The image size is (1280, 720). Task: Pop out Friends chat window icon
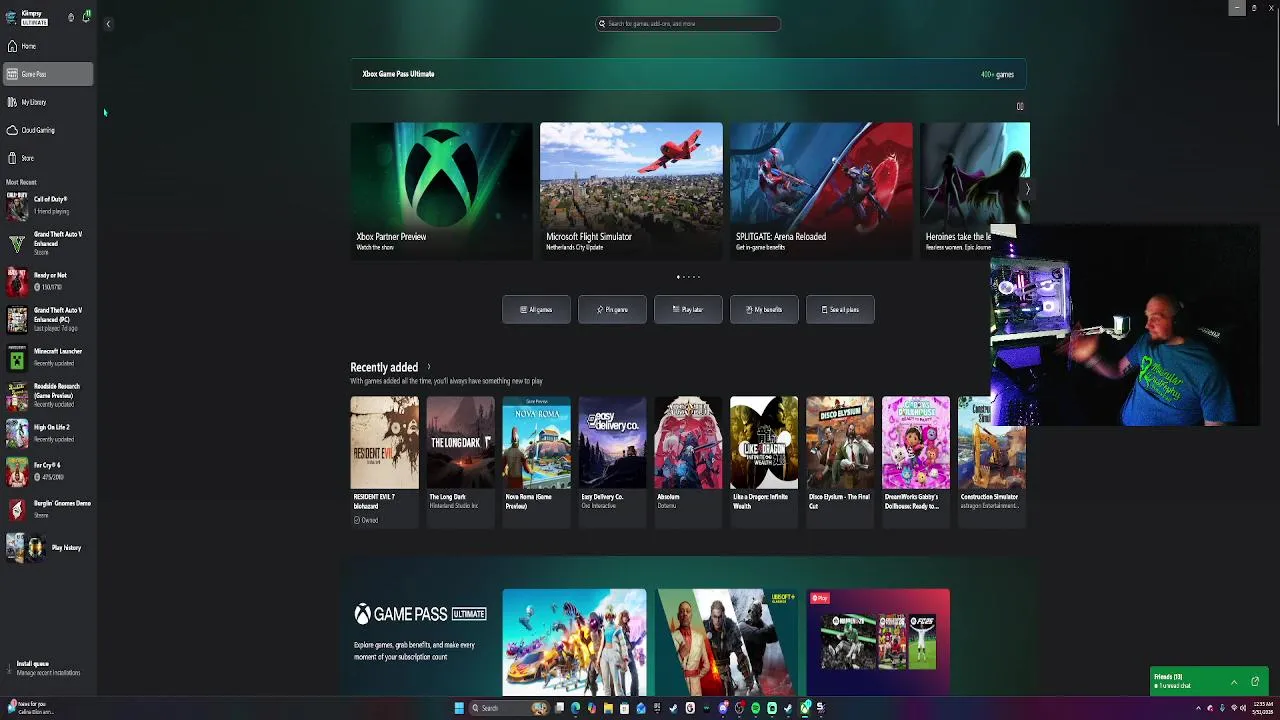(1255, 681)
